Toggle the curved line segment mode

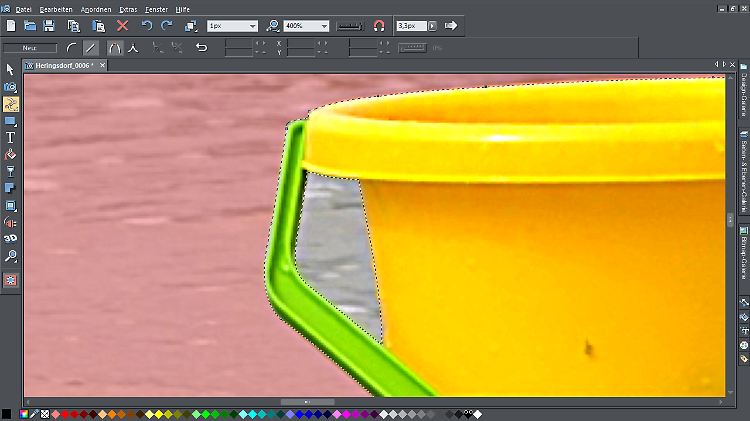coord(71,47)
